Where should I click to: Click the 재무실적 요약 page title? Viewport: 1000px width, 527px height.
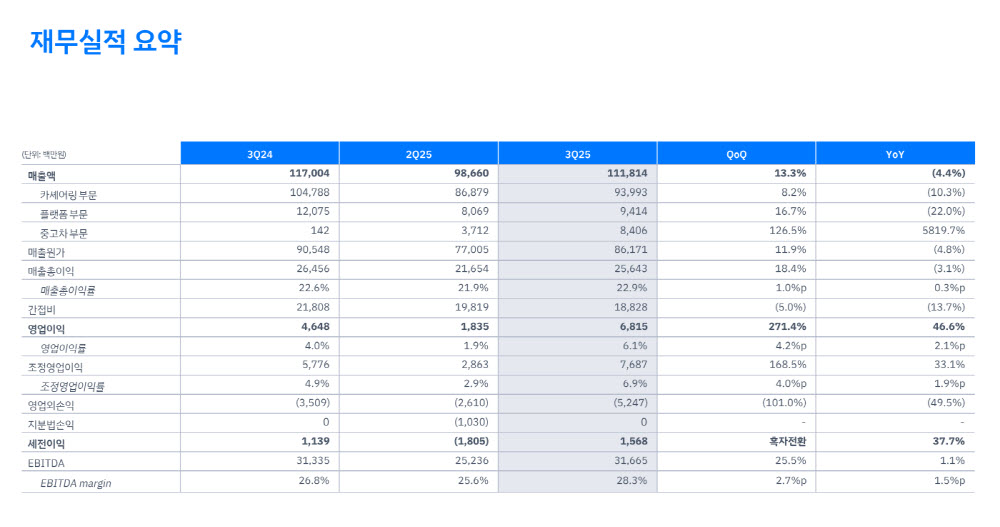tap(106, 42)
